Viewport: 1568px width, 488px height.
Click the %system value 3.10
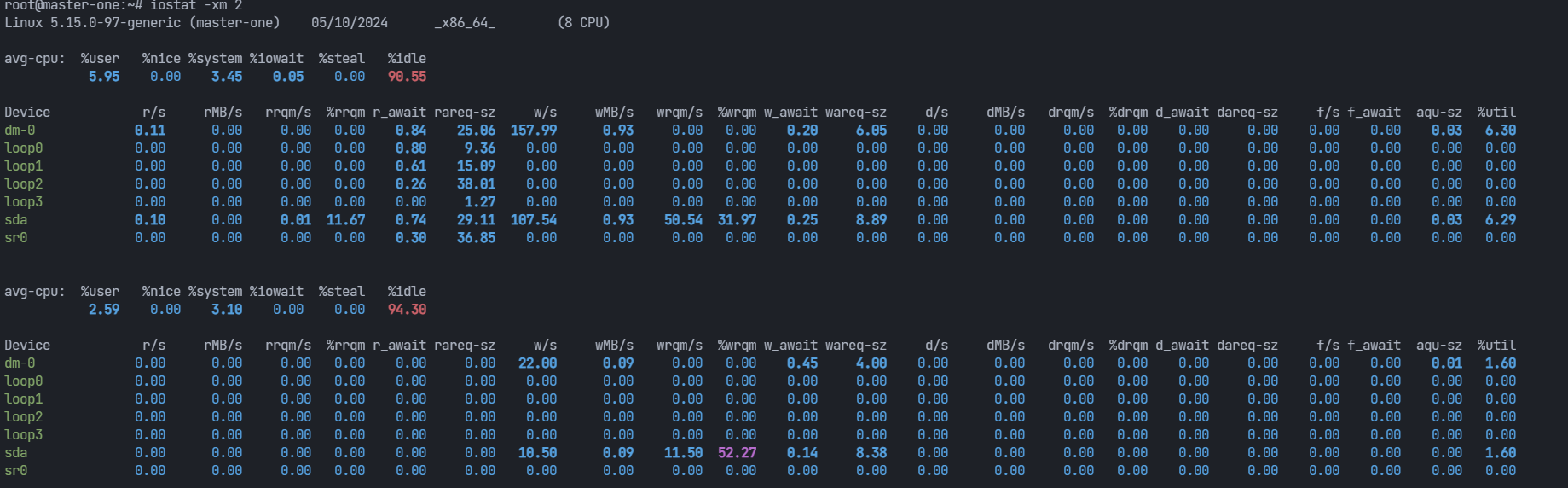coord(227,310)
